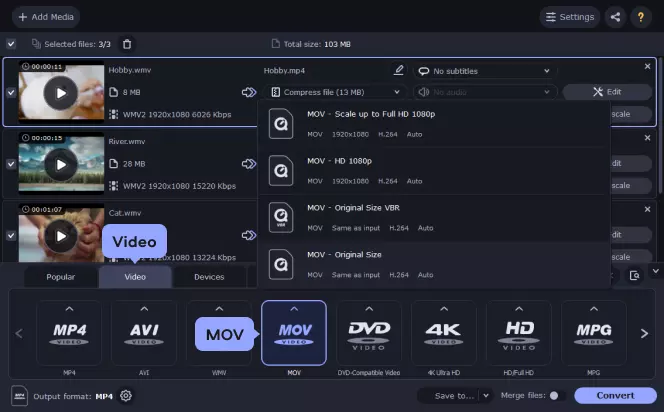664x412 pixels.
Task: Choose the 4K Ultra HD format icon
Action: [x=444, y=333]
